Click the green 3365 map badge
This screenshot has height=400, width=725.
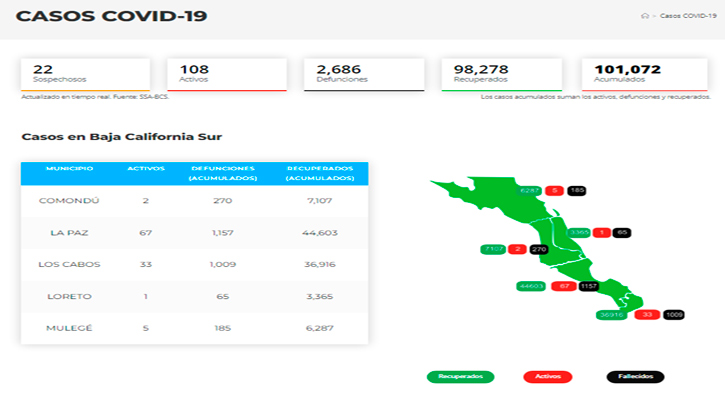pyautogui.click(x=579, y=233)
